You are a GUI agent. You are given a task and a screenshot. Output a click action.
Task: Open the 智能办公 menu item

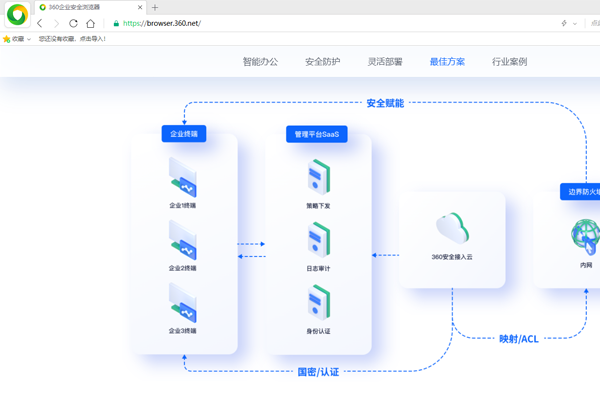(260, 62)
